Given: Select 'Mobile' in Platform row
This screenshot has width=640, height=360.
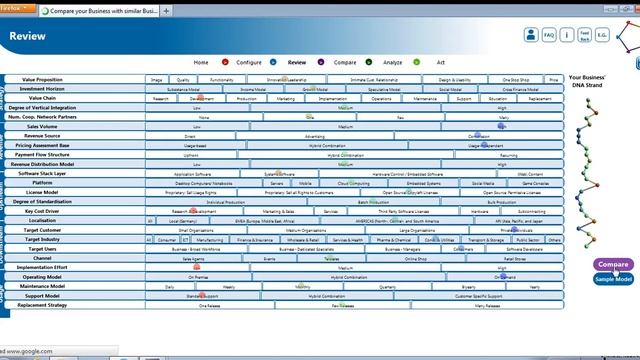Looking at the screenshot, I should click(305, 184).
